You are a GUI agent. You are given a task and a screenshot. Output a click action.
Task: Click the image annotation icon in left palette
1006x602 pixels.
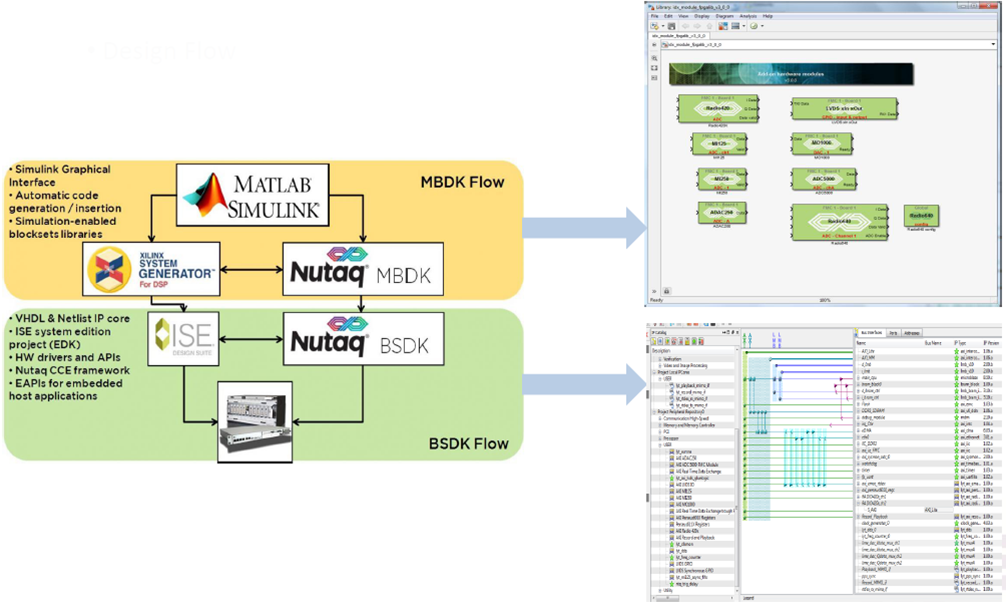click(654, 78)
